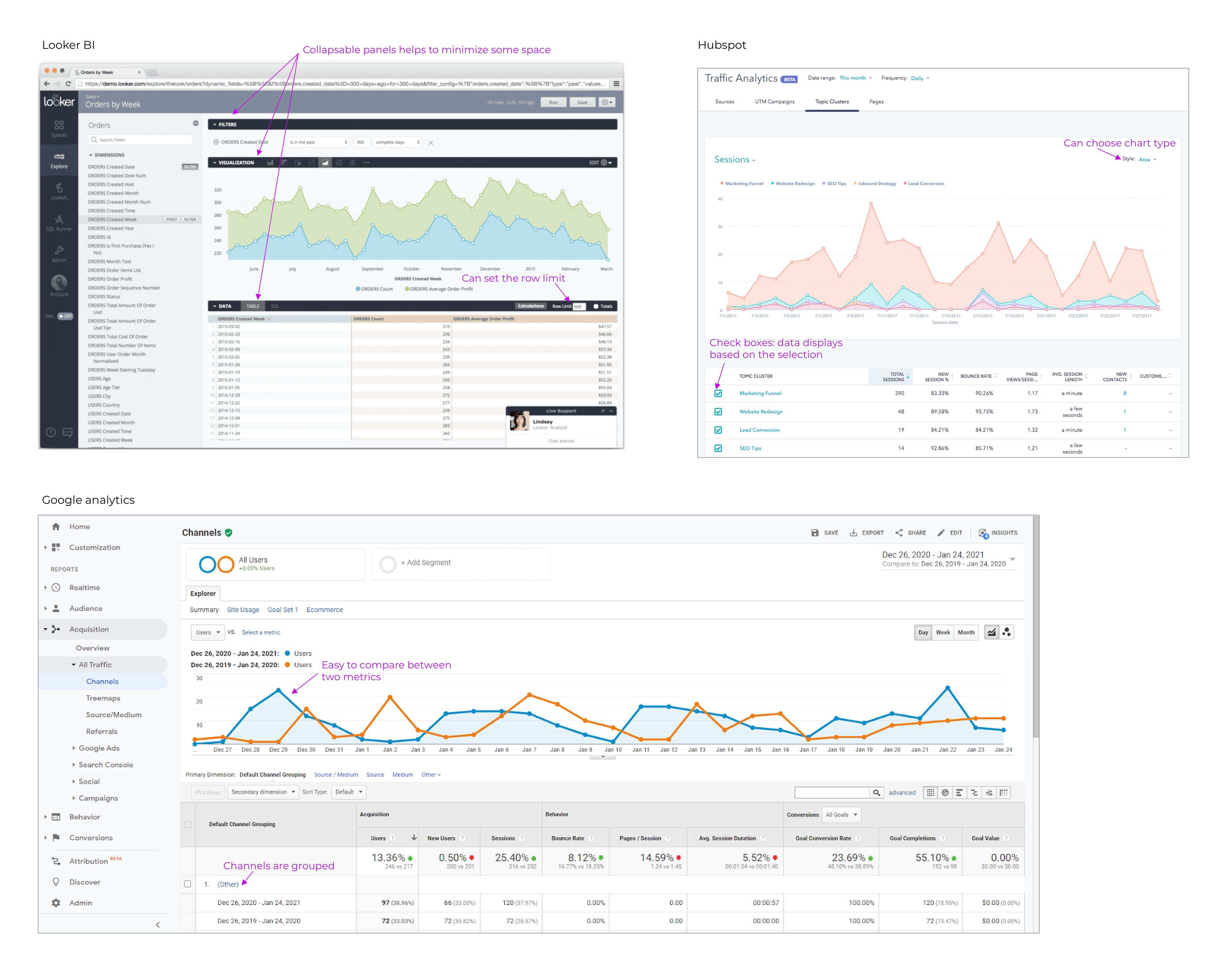Click PIVOT on ORDERS Created Week
This screenshot has height=970, width=1232.
tap(171, 219)
